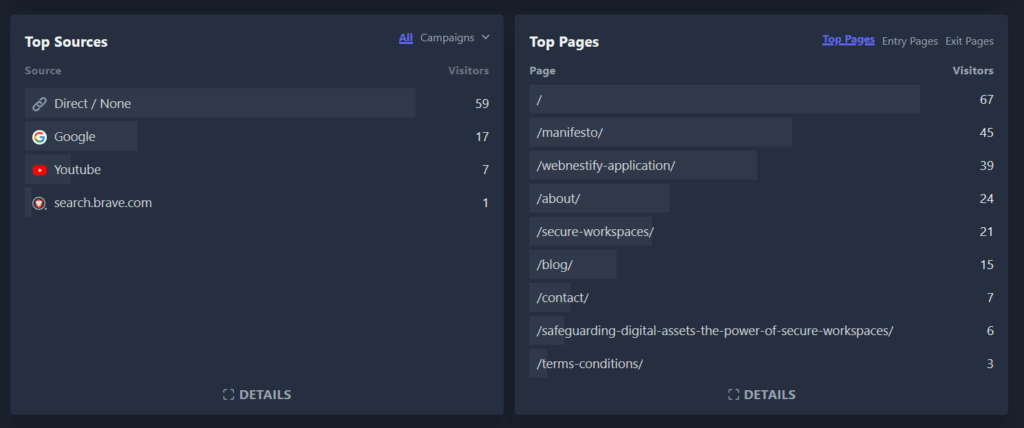The image size is (1024, 428).
Task: Filter by /webnestify-application/ page
Action: coord(606,166)
